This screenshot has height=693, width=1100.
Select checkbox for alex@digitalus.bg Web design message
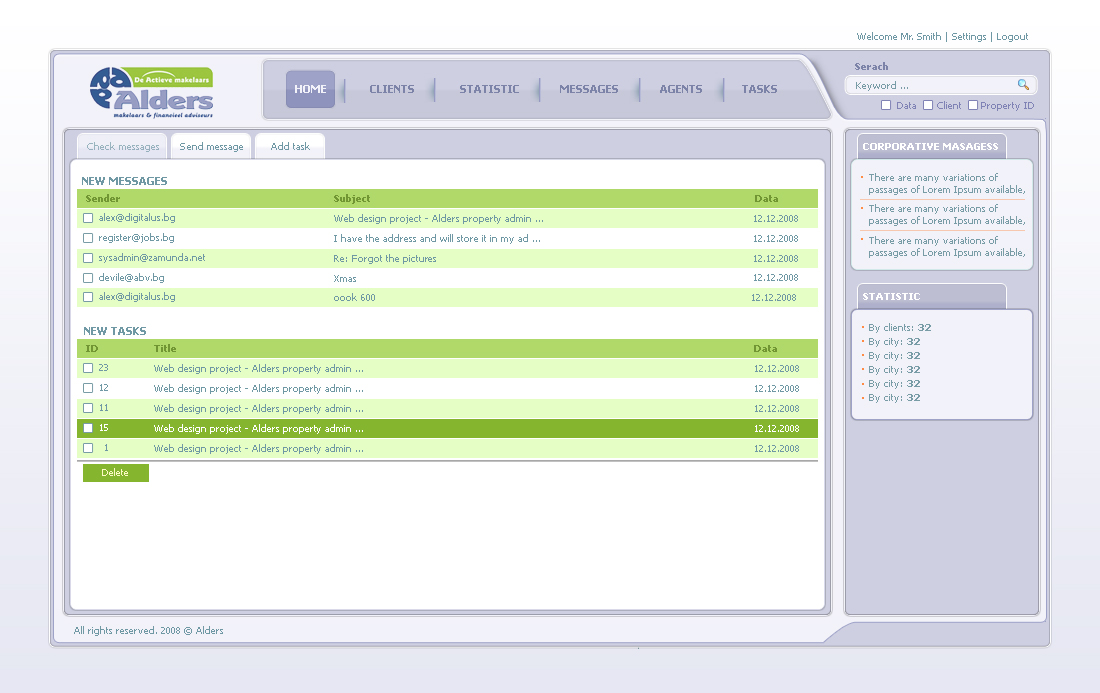88,218
